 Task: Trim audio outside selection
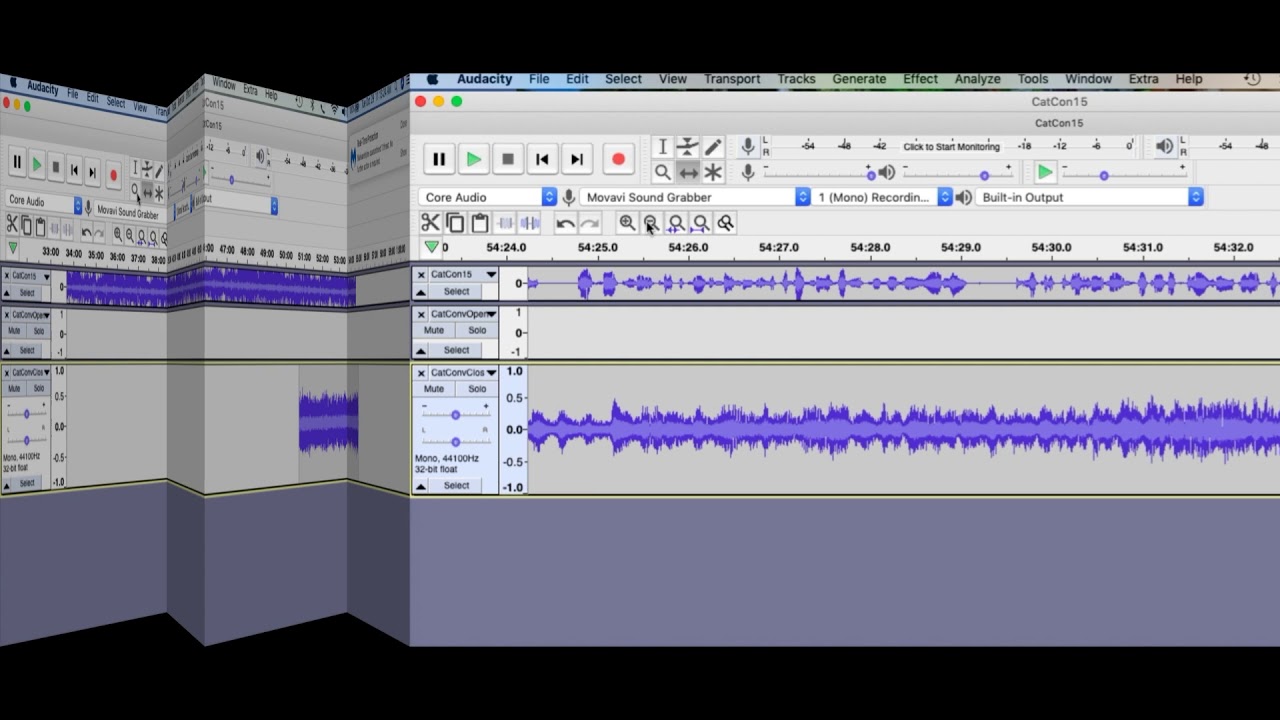[x=505, y=223]
